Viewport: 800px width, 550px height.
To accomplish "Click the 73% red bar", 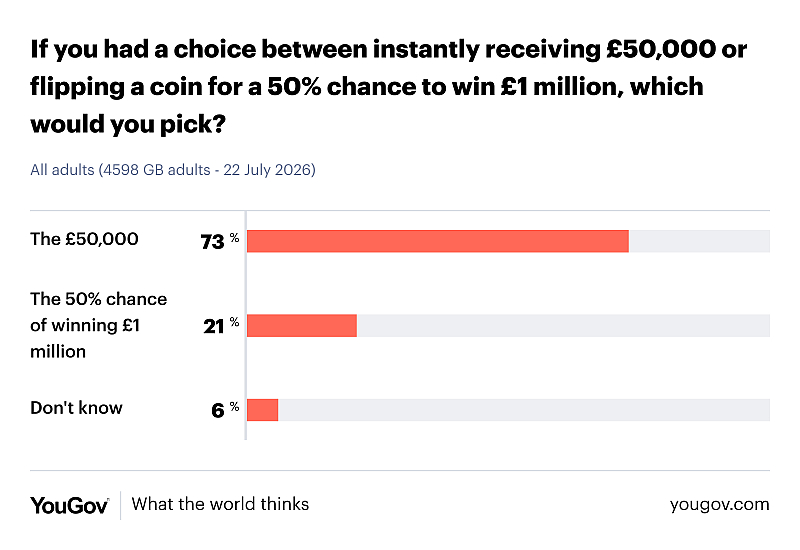I will pyautogui.click(x=438, y=241).
